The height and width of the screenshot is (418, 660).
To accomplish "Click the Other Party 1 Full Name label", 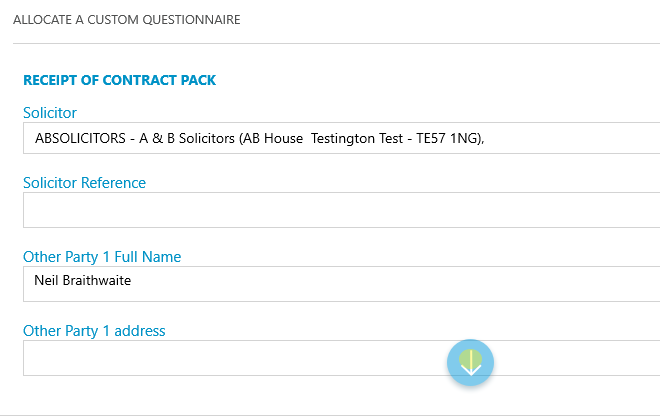I will coord(102,257).
